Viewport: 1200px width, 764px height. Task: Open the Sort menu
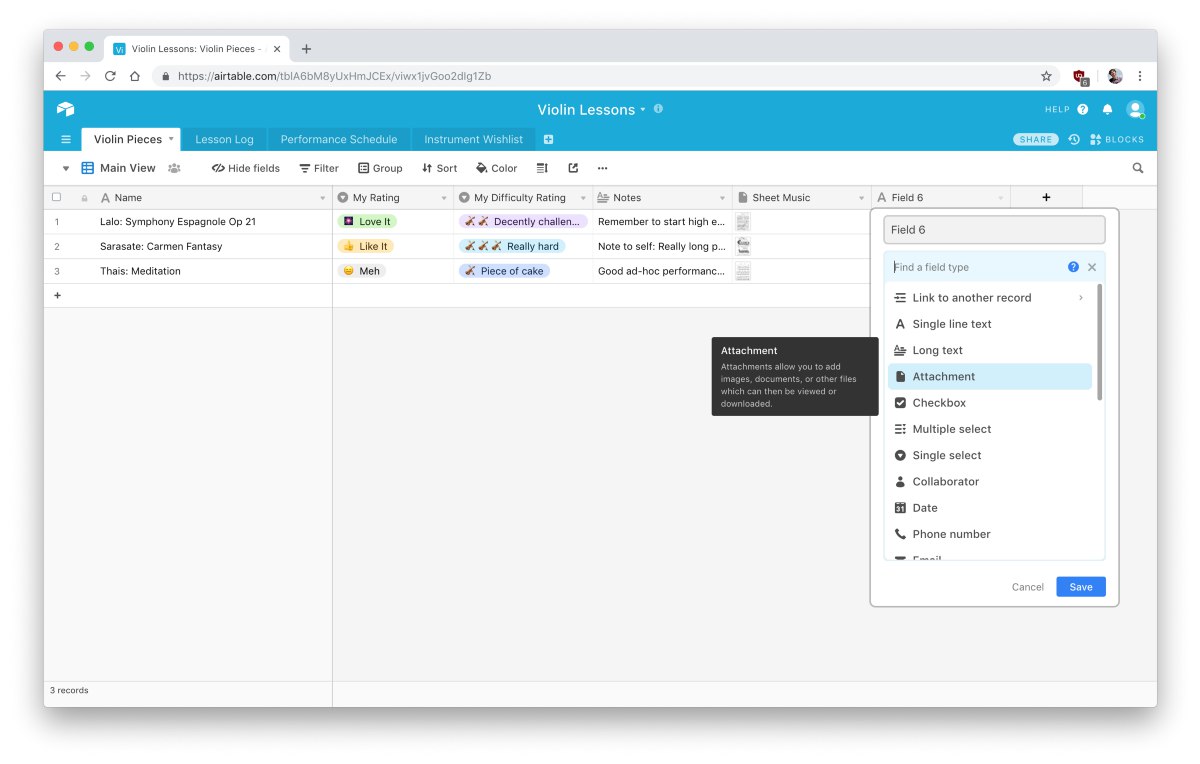pos(439,168)
